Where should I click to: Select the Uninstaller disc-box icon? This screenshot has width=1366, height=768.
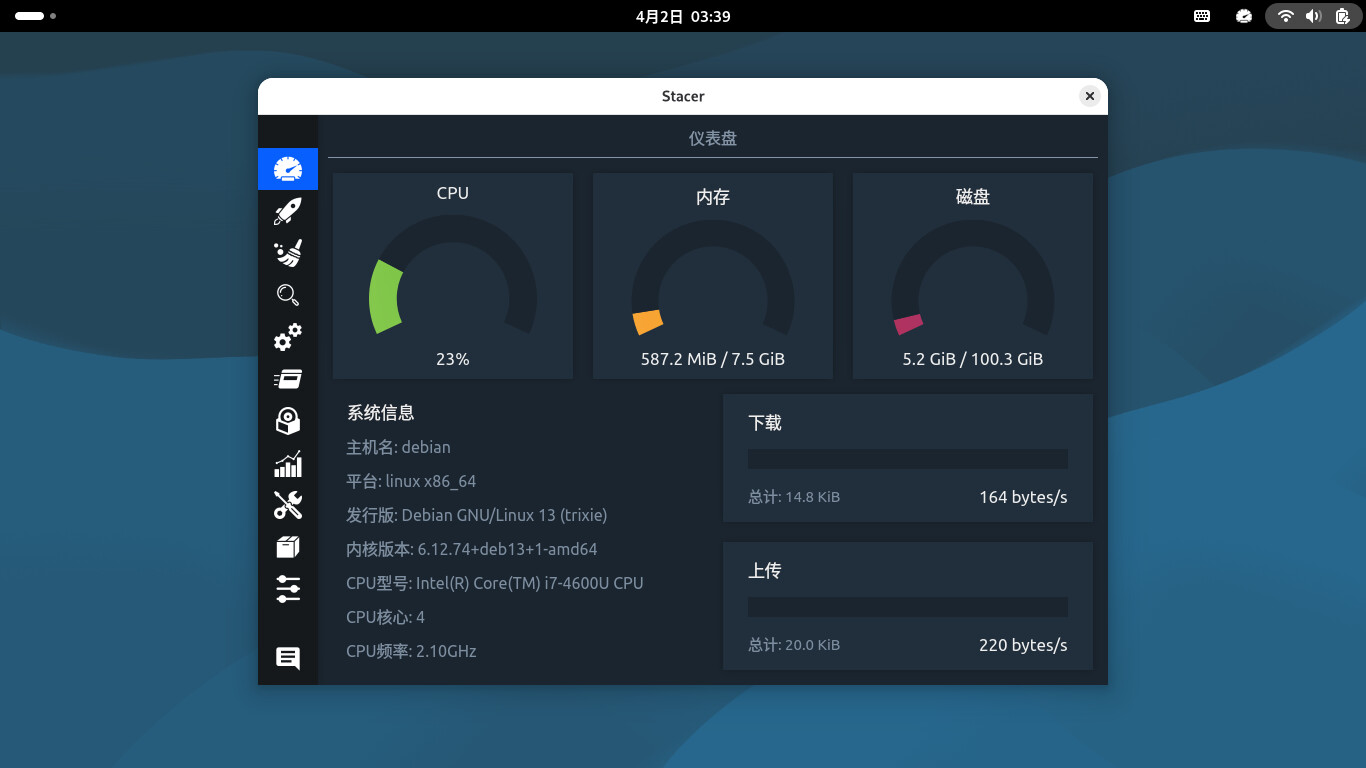[x=288, y=421]
